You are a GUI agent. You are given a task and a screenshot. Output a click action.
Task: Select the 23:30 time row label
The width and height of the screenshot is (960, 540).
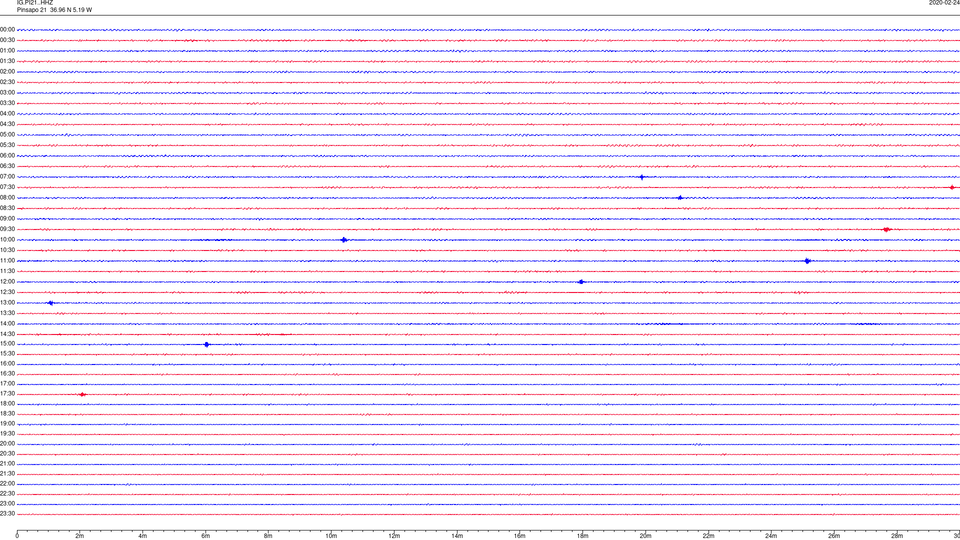(7, 514)
